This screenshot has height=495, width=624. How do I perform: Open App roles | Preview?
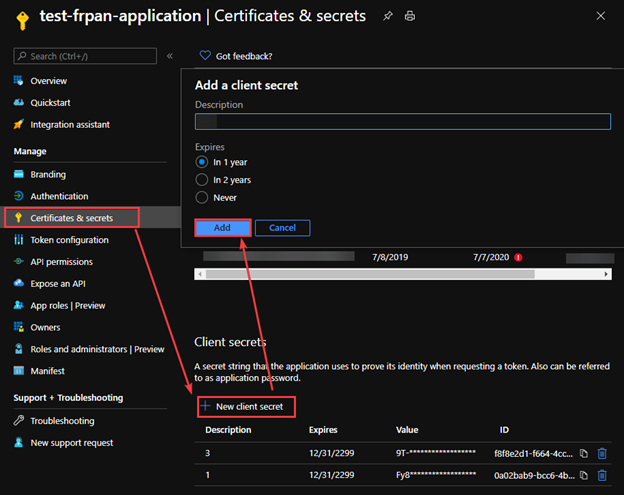(x=68, y=306)
